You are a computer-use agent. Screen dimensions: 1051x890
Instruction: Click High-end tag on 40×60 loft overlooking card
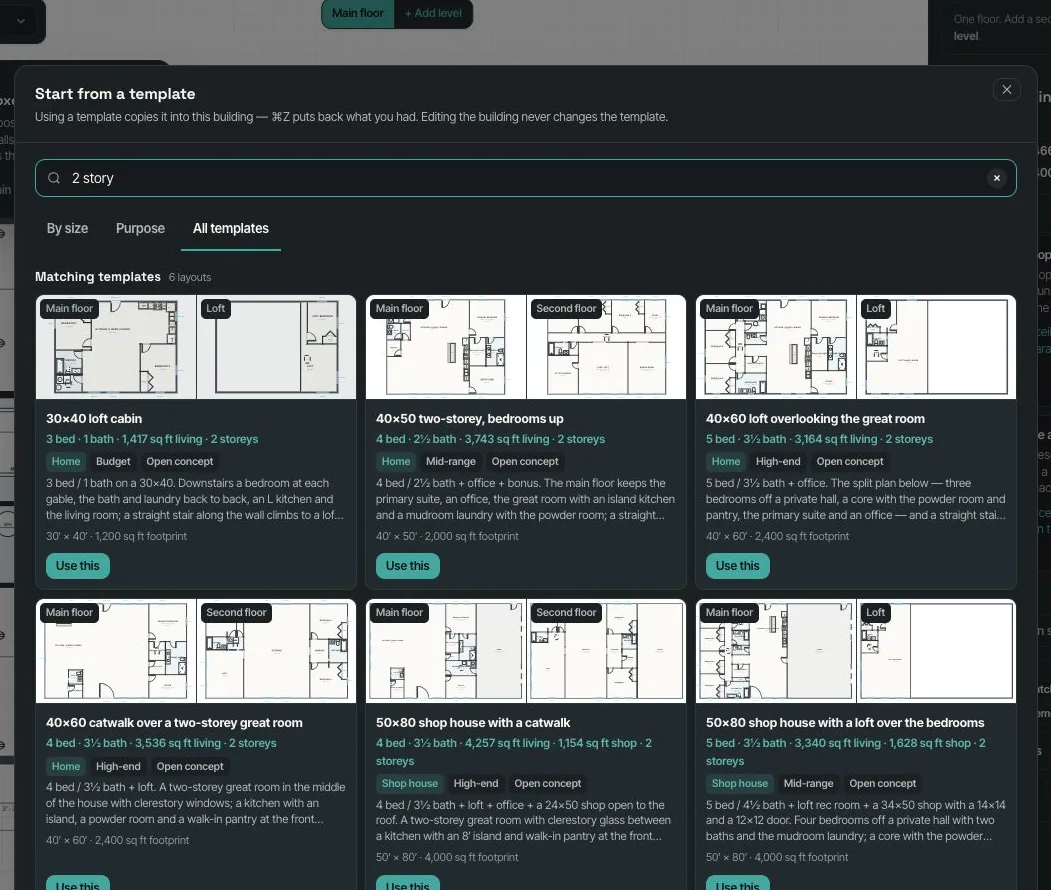coord(778,462)
